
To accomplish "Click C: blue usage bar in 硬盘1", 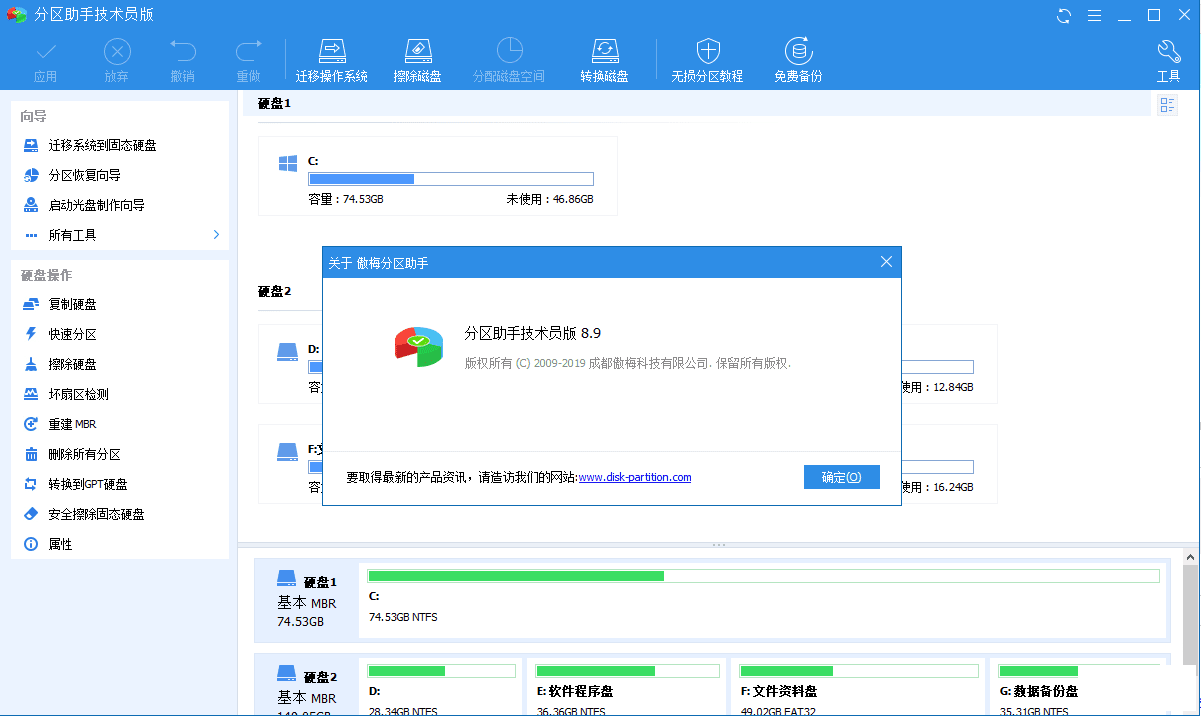I will click(451, 179).
